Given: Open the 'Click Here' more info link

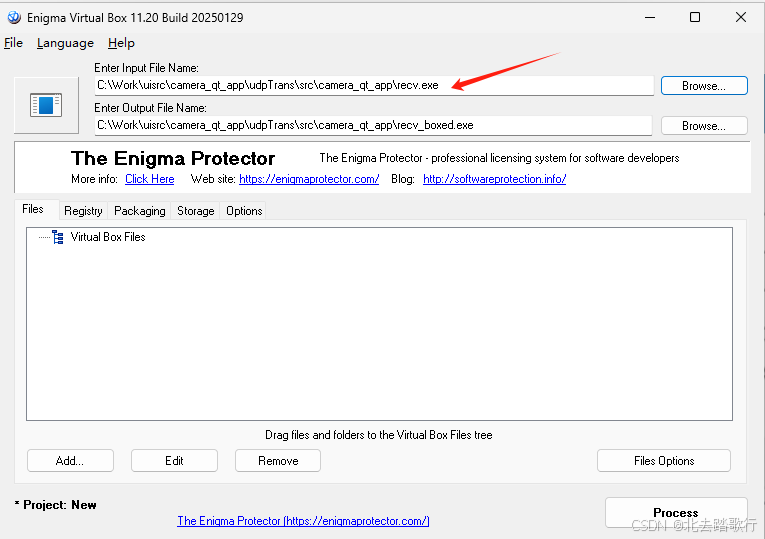Looking at the screenshot, I should click(x=150, y=179).
